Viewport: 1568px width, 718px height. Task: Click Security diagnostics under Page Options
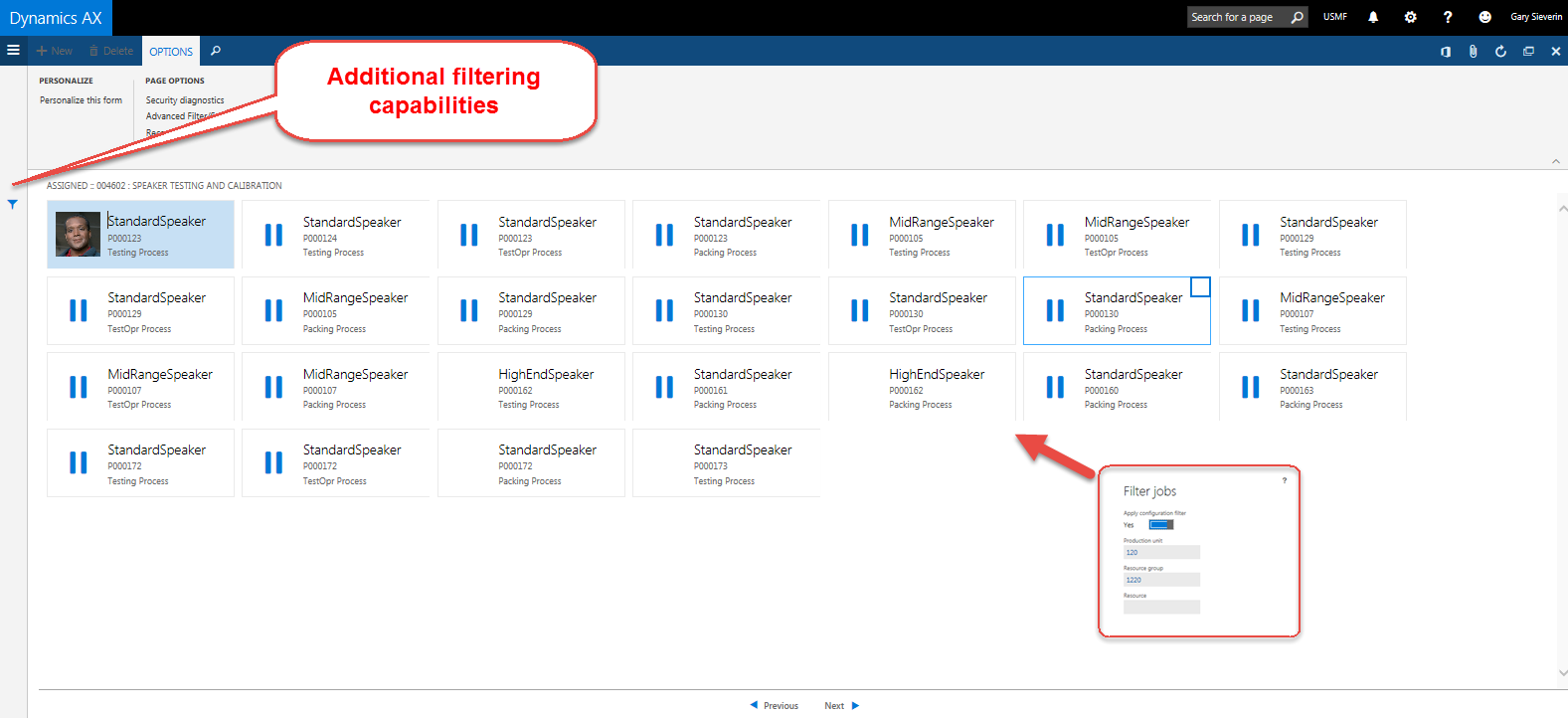[185, 100]
